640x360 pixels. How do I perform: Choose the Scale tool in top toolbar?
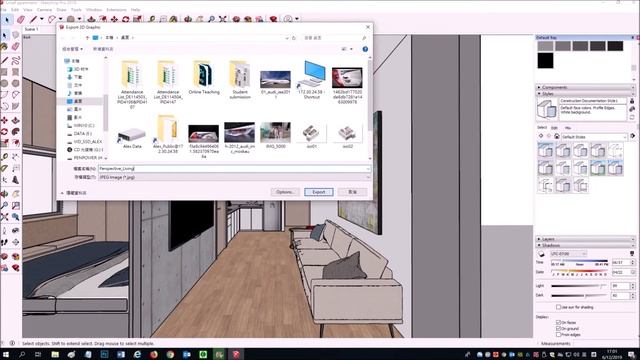pos(137,19)
